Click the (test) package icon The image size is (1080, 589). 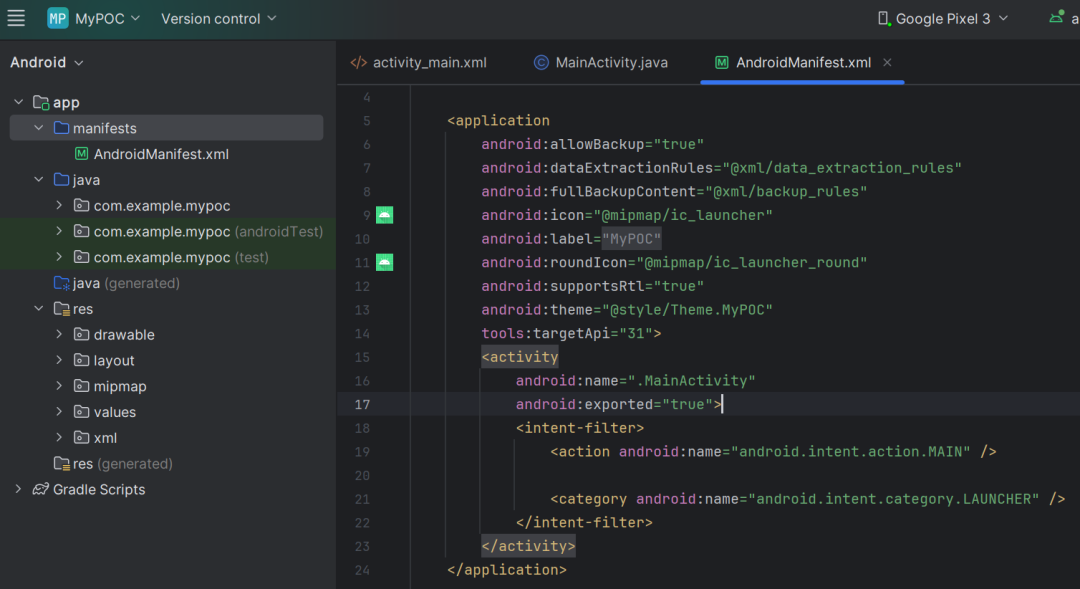(81, 257)
